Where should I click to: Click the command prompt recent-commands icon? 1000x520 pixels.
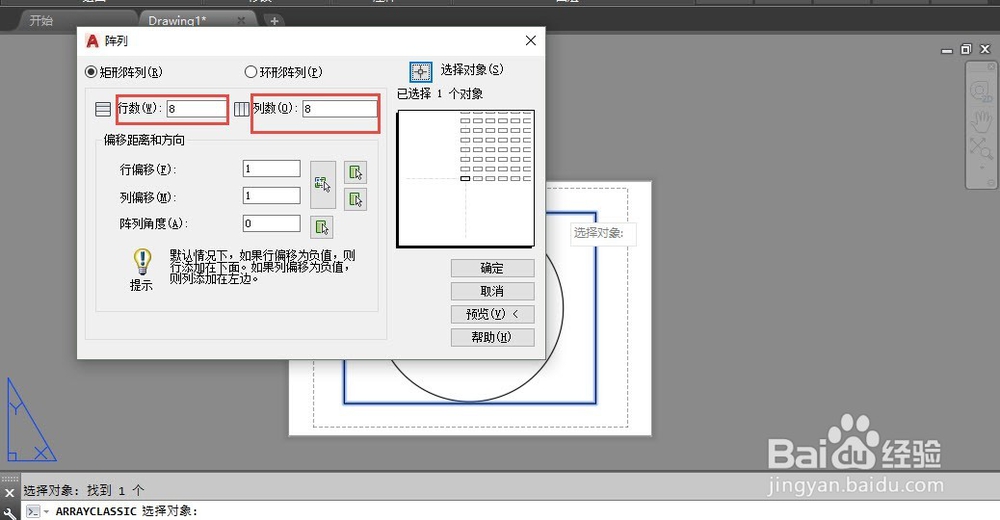pos(33,511)
